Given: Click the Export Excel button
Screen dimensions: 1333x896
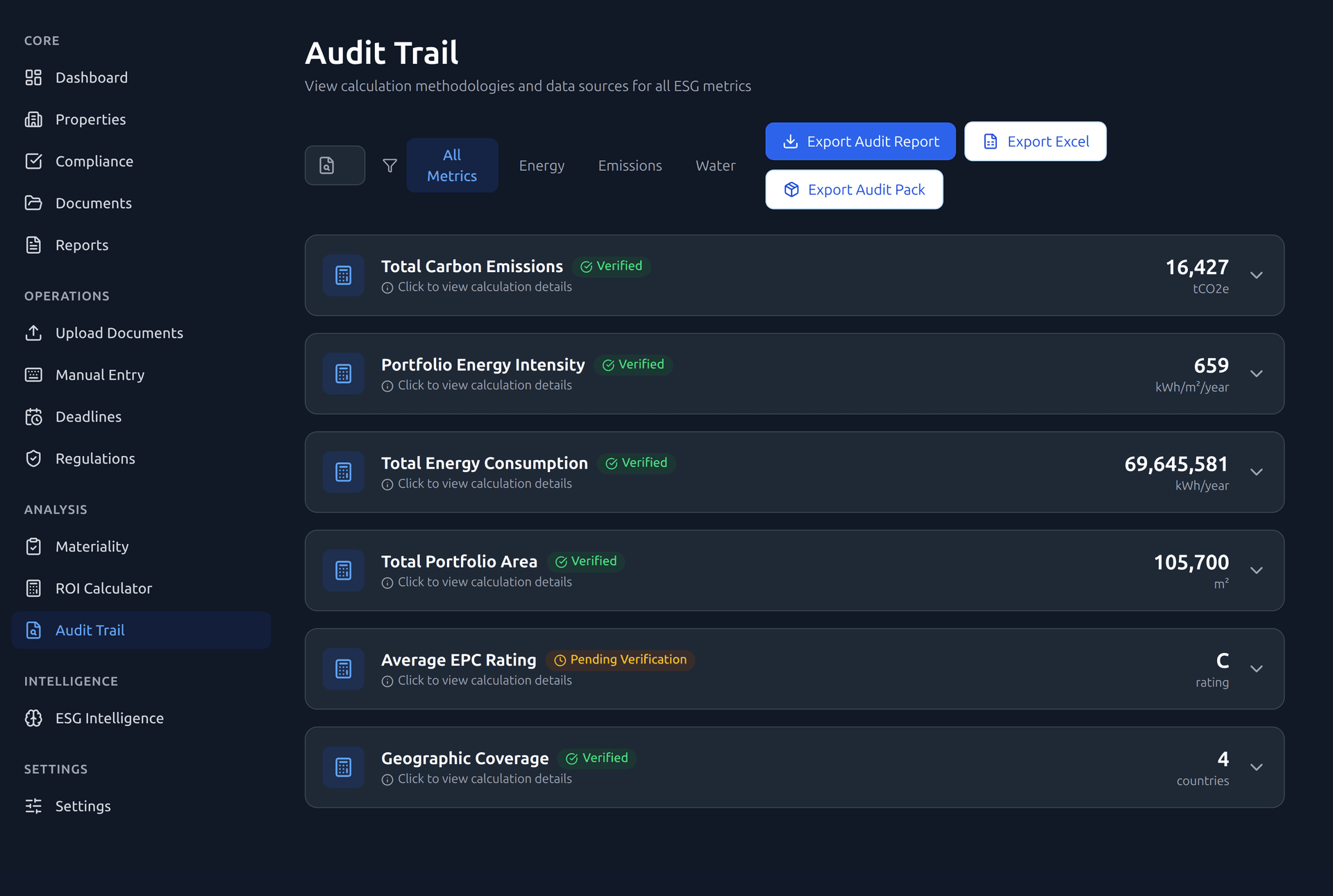Looking at the screenshot, I should (x=1035, y=142).
